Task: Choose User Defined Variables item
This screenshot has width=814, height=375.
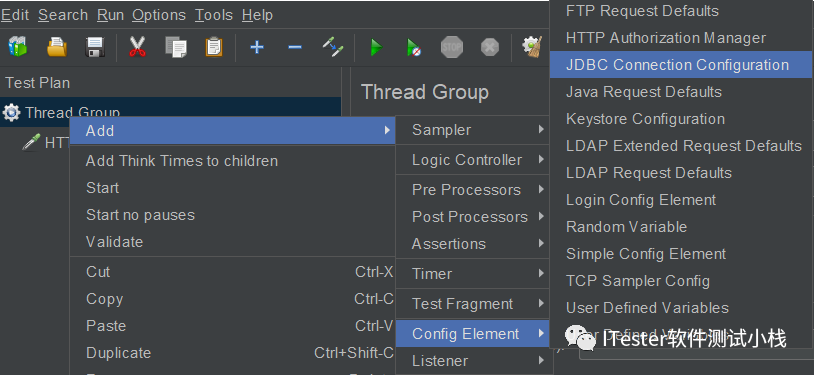Action: [647, 307]
